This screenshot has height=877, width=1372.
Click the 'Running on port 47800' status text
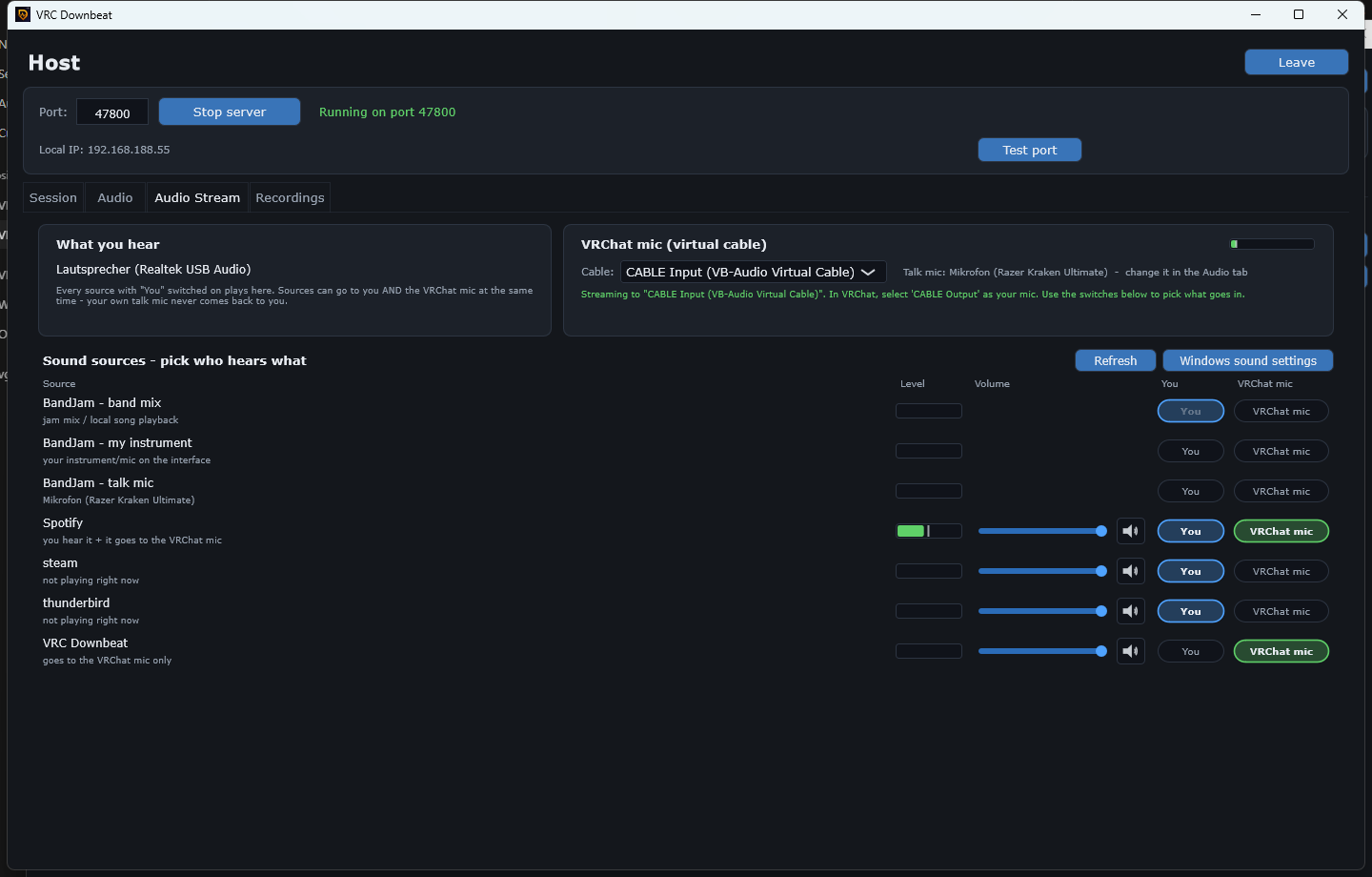[x=387, y=112]
